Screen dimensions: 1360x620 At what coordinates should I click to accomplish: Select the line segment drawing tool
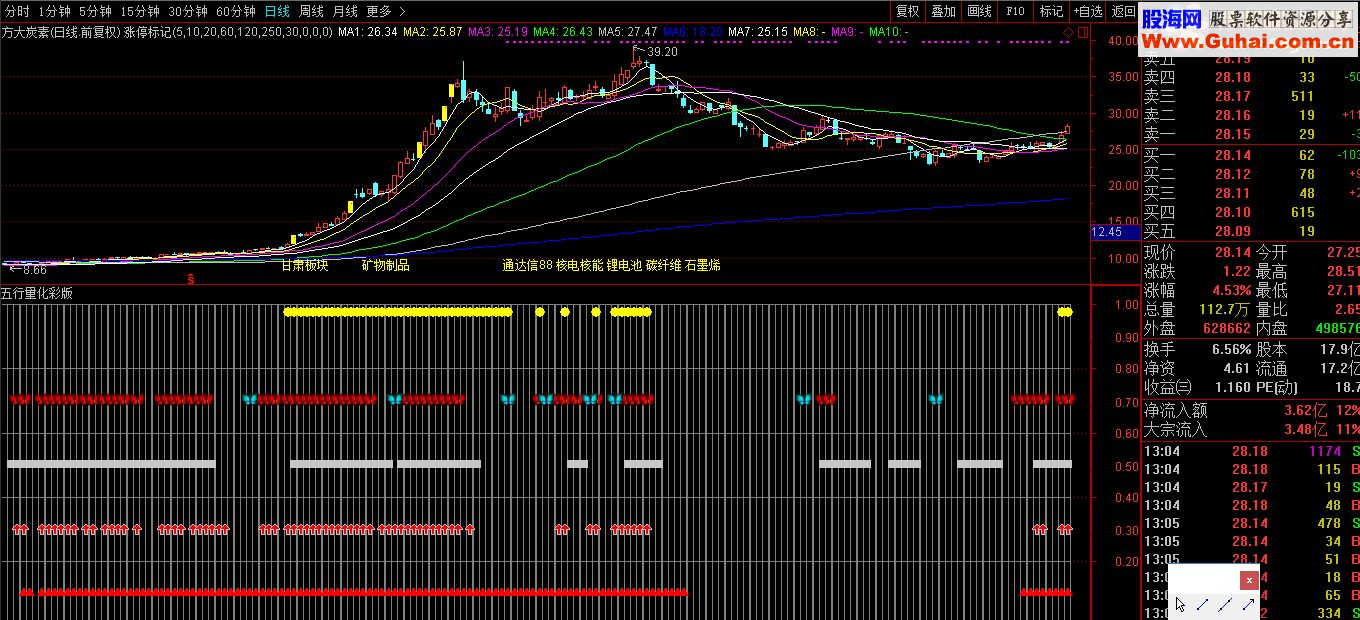tap(1203, 604)
